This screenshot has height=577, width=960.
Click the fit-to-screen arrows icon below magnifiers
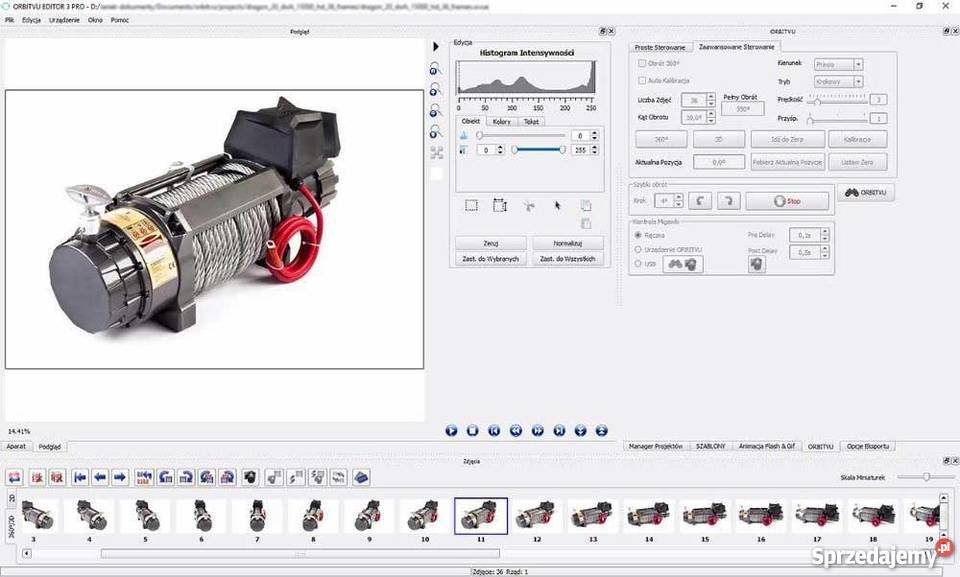point(436,153)
